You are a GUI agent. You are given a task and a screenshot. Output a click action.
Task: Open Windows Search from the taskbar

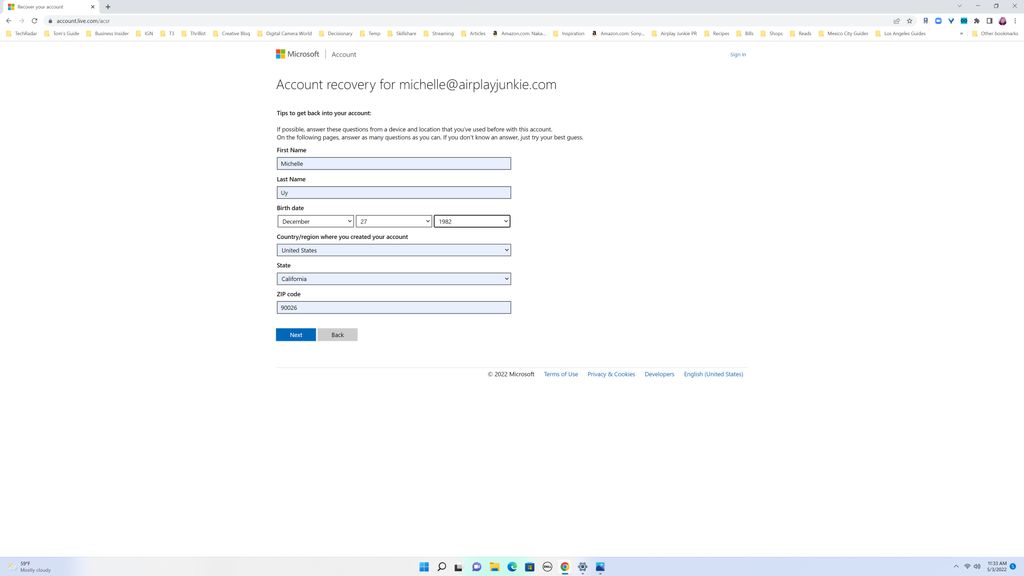coord(441,567)
